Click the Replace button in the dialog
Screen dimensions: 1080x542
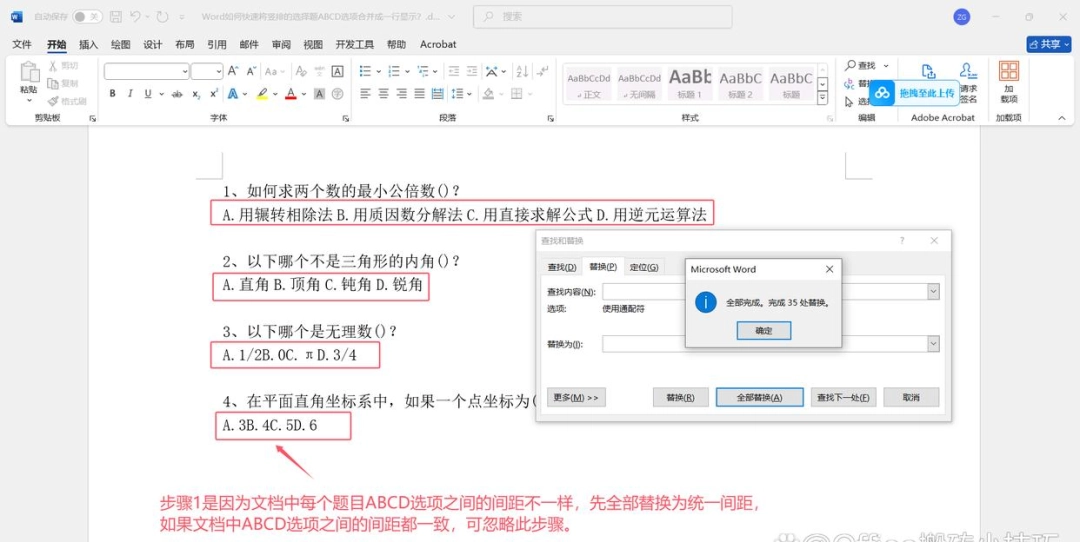pos(681,397)
